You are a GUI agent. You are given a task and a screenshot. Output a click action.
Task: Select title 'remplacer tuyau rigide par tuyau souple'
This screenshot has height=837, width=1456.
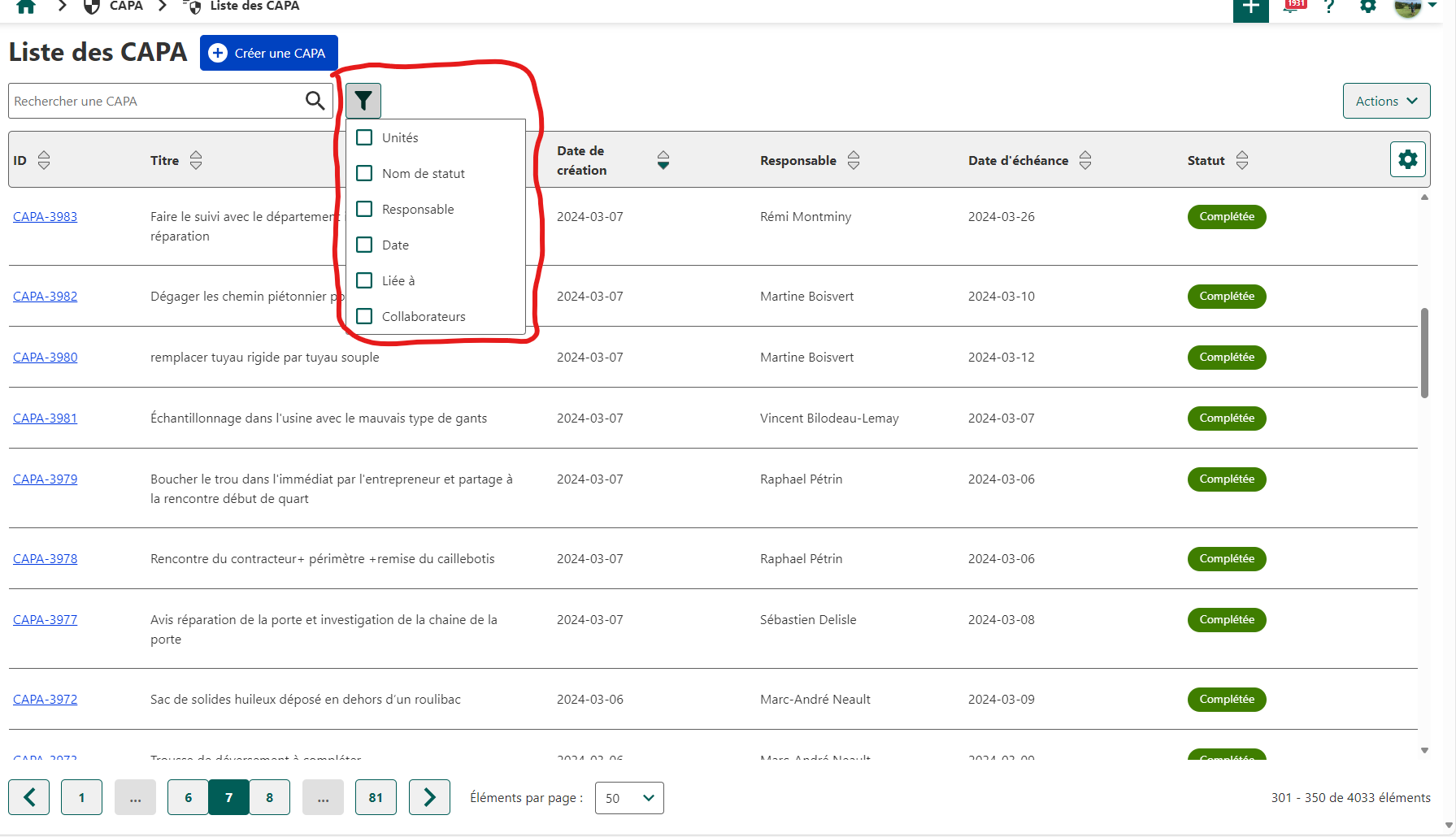point(265,358)
